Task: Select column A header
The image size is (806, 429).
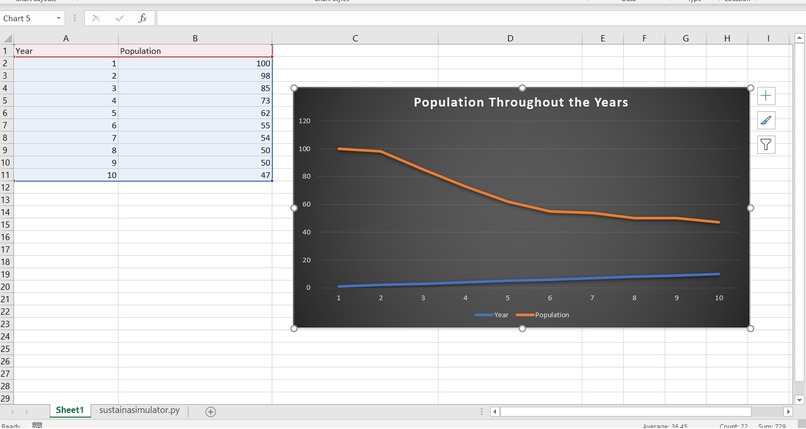Action: pos(66,39)
